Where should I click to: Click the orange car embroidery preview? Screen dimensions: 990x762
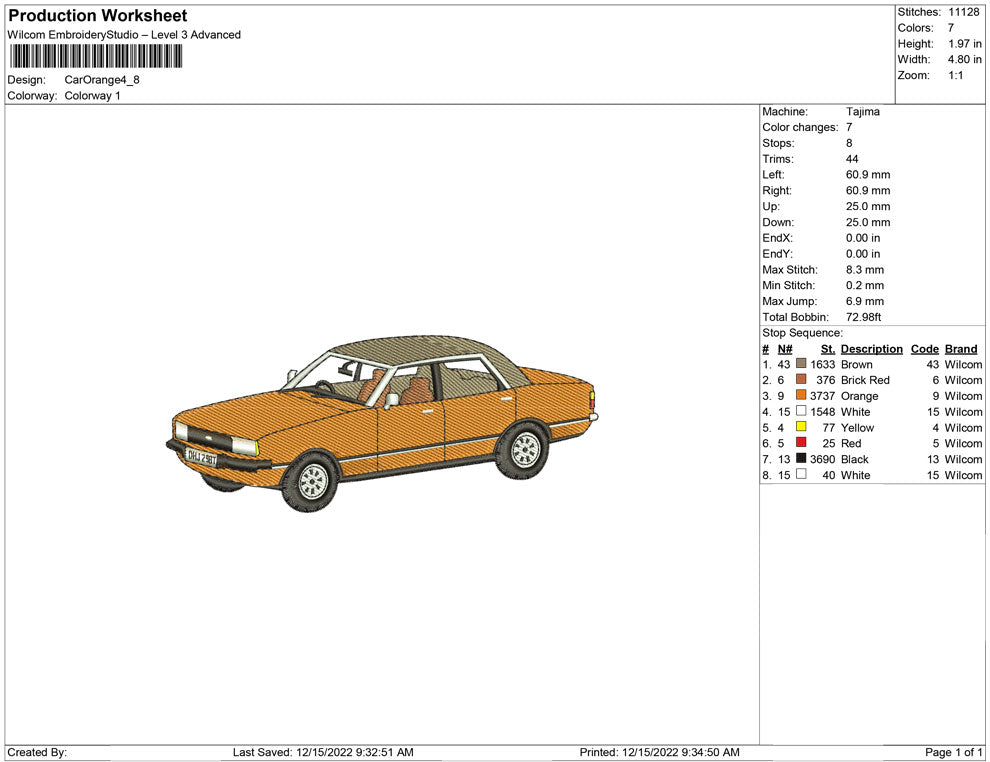pyautogui.click(x=382, y=423)
